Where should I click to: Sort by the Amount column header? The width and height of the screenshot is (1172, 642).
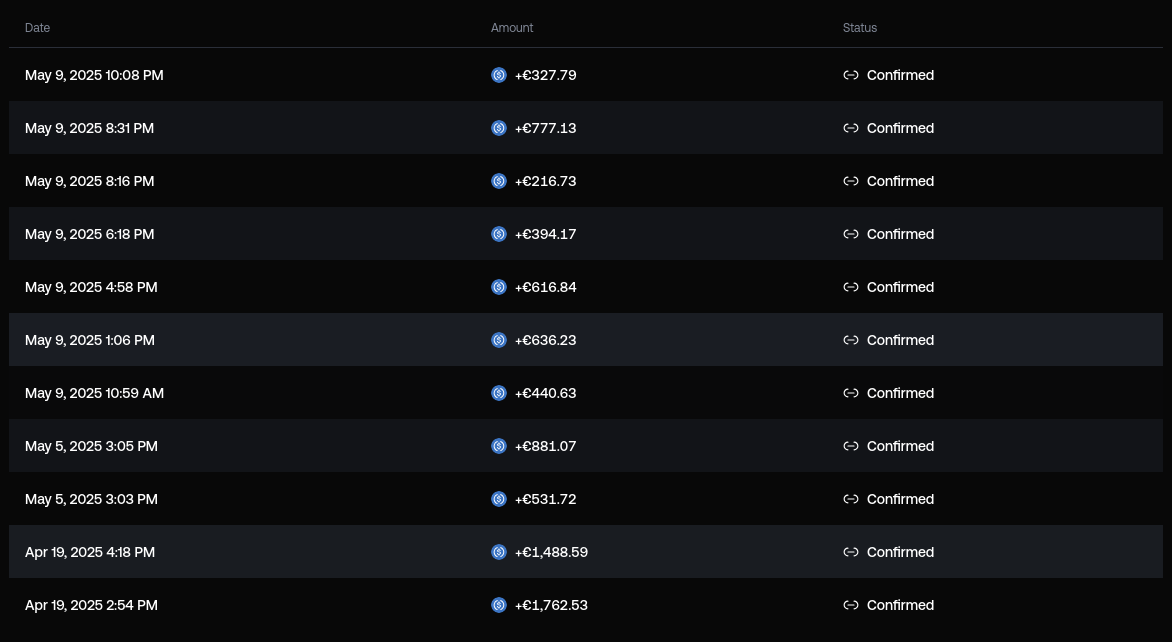click(x=512, y=28)
